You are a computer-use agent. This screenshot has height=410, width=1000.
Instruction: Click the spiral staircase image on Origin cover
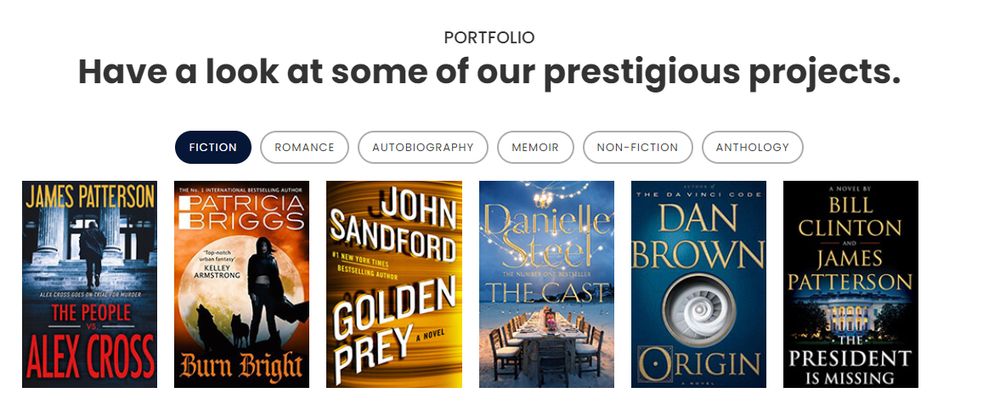tap(699, 310)
